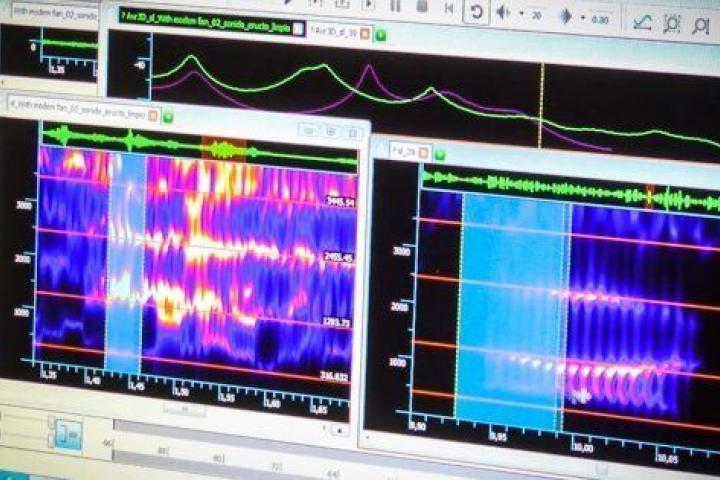Screen dimensions: 720x480
Task: Toggle the loop playback icon
Action: tap(477, 12)
